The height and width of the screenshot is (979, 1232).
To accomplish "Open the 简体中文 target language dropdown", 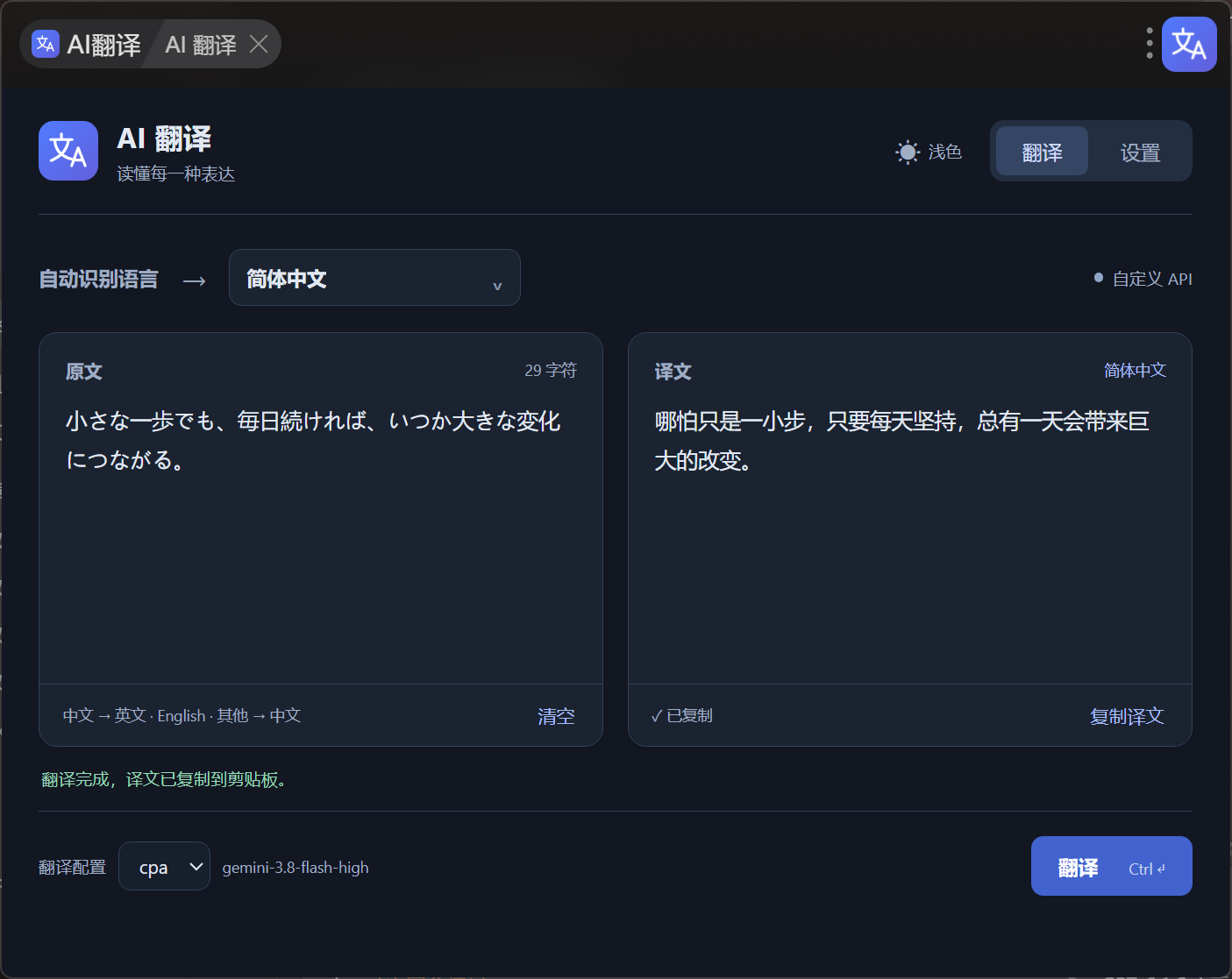I will tap(374, 278).
